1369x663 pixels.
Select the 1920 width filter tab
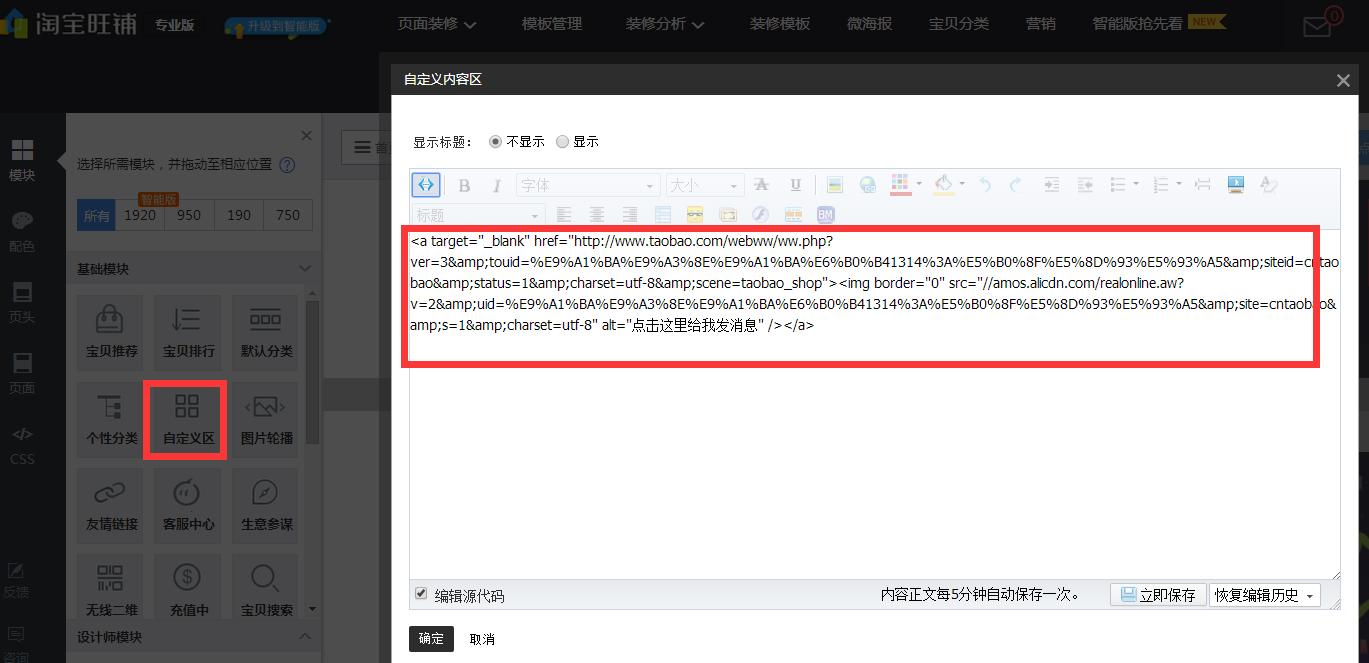point(140,215)
